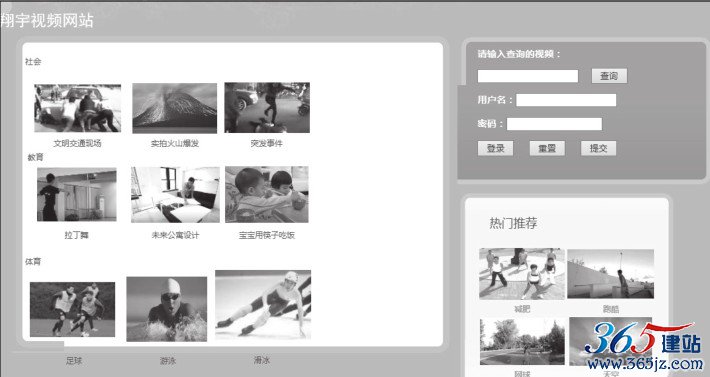
Task: Open the 网球 tennis recommended thumbnail
Action: [522, 342]
